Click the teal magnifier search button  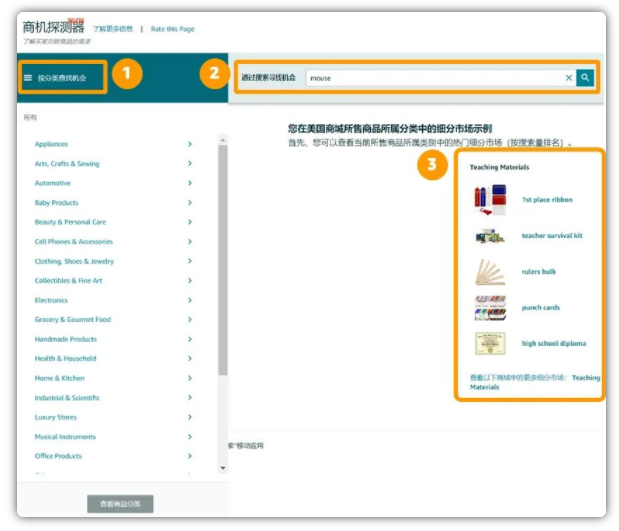586,77
